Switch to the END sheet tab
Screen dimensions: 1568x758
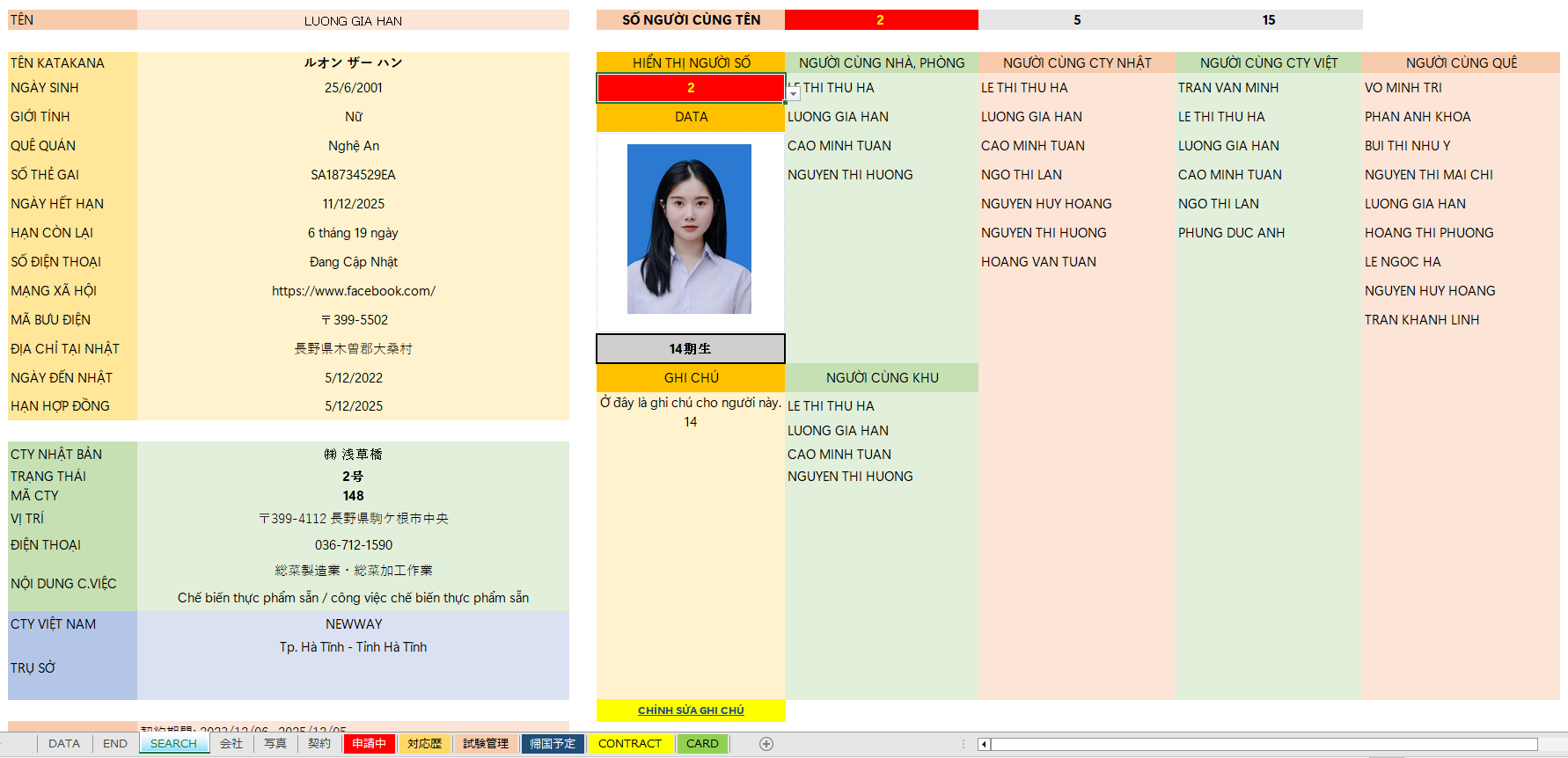pyautogui.click(x=114, y=744)
